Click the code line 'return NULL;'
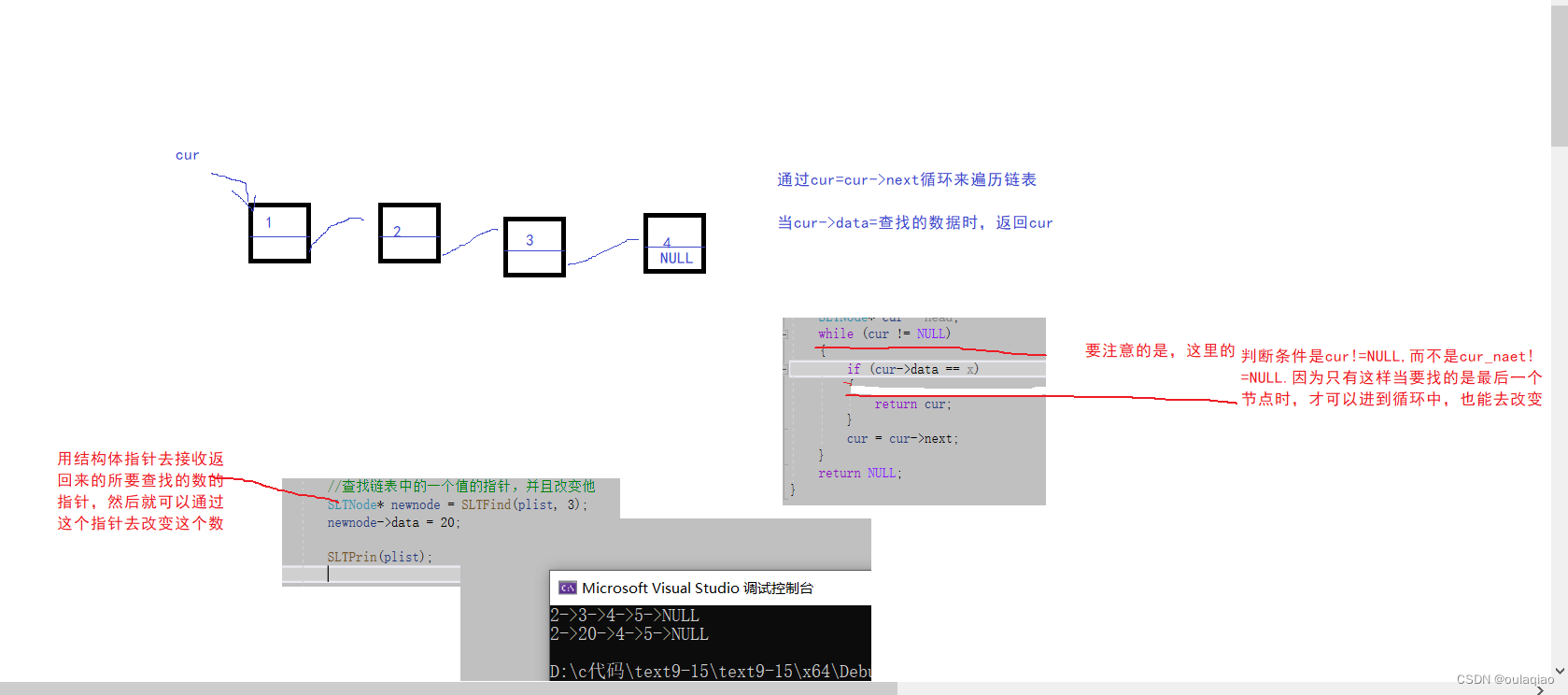Image resolution: width=1568 pixels, height=695 pixels. coord(860,473)
